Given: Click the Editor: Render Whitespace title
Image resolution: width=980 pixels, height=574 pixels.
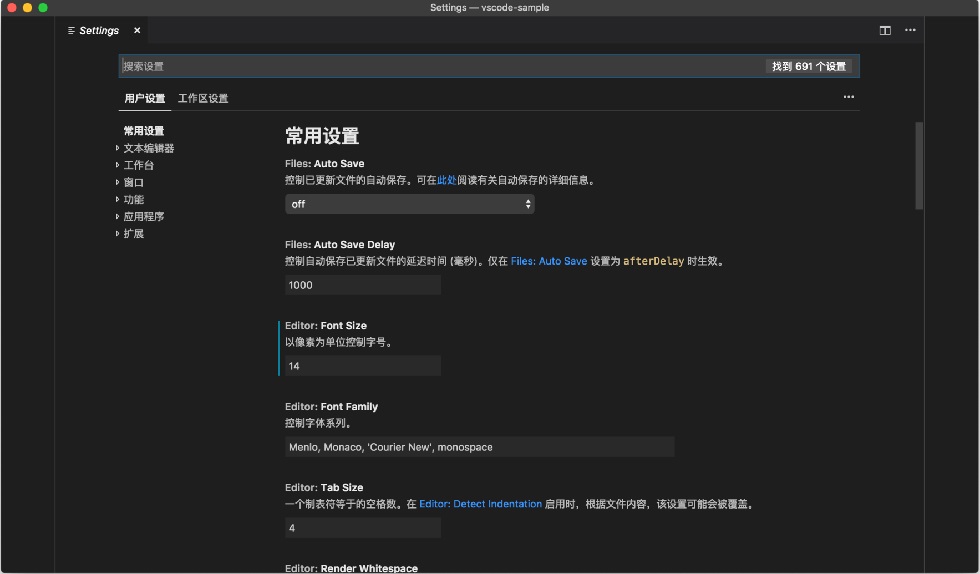Looking at the screenshot, I should (351, 568).
